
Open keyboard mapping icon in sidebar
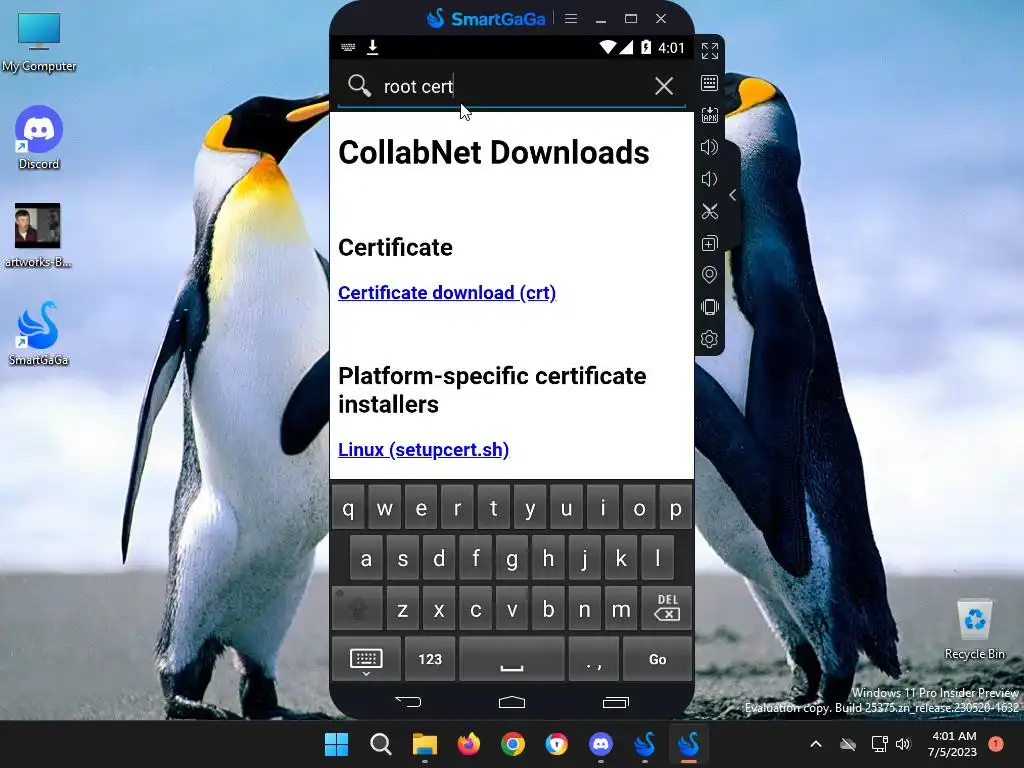[709, 83]
